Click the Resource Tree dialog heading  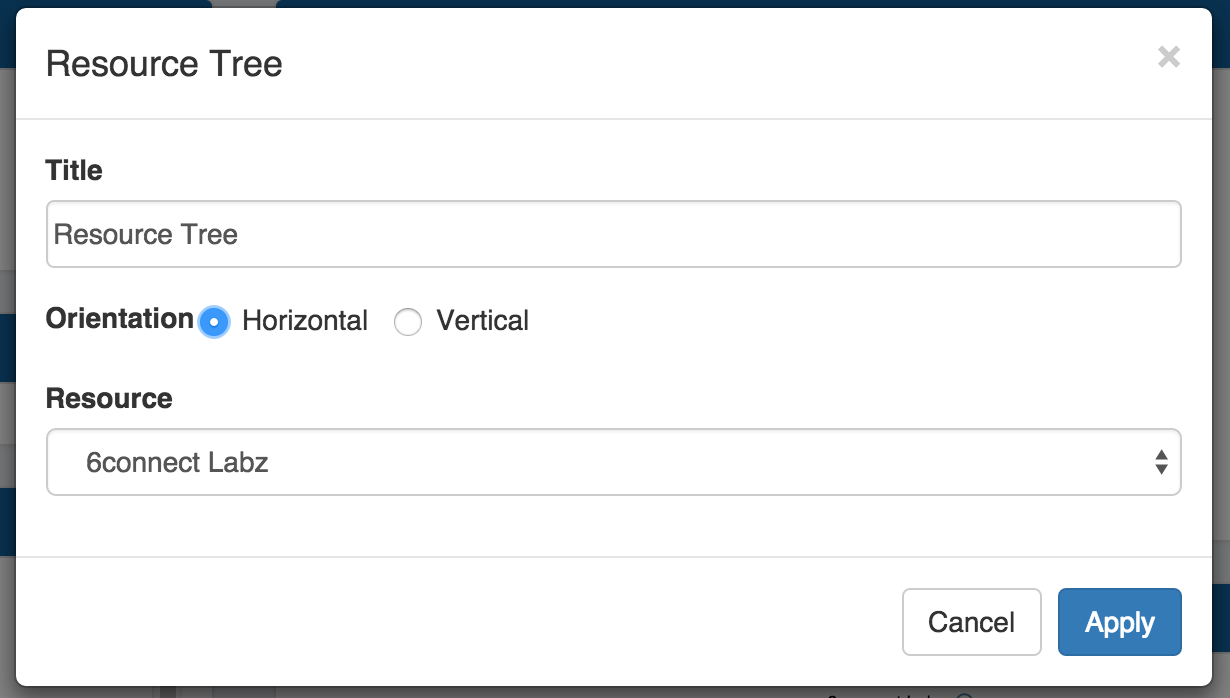164,64
